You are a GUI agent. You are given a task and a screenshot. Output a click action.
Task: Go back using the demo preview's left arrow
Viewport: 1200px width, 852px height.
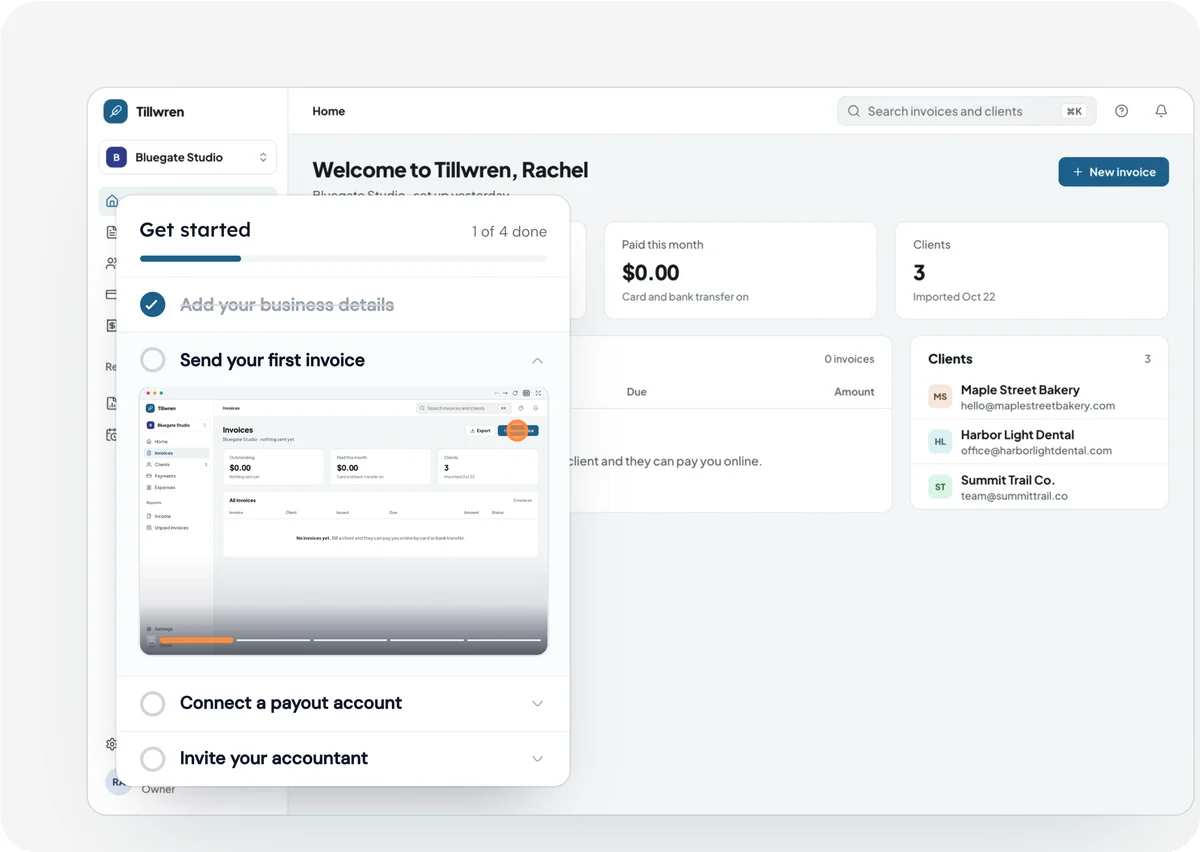(497, 393)
